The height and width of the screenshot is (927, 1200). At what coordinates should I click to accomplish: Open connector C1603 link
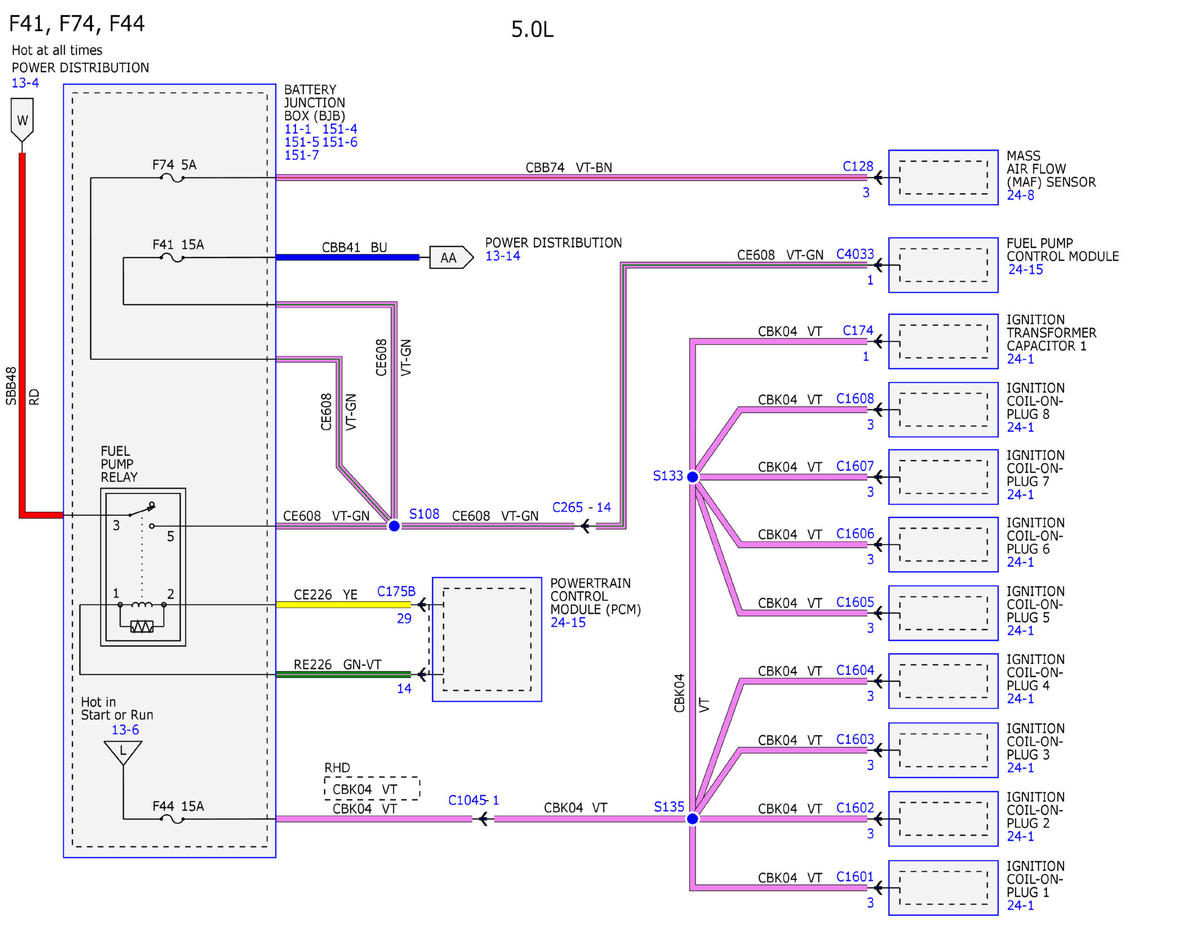pos(855,740)
